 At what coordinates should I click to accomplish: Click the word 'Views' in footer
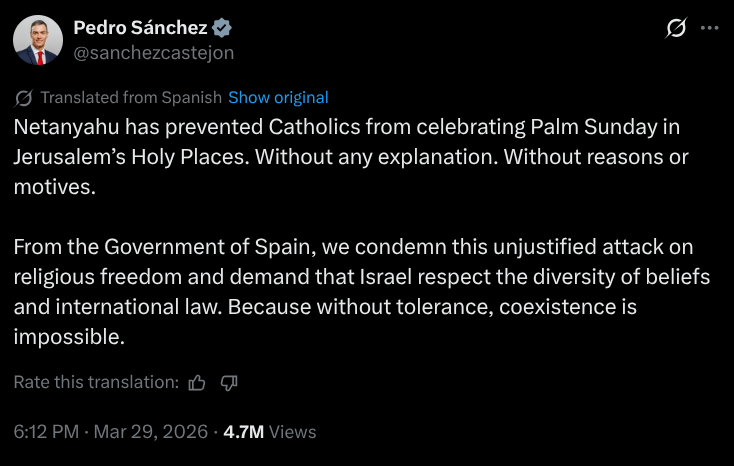(x=293, y=432)
